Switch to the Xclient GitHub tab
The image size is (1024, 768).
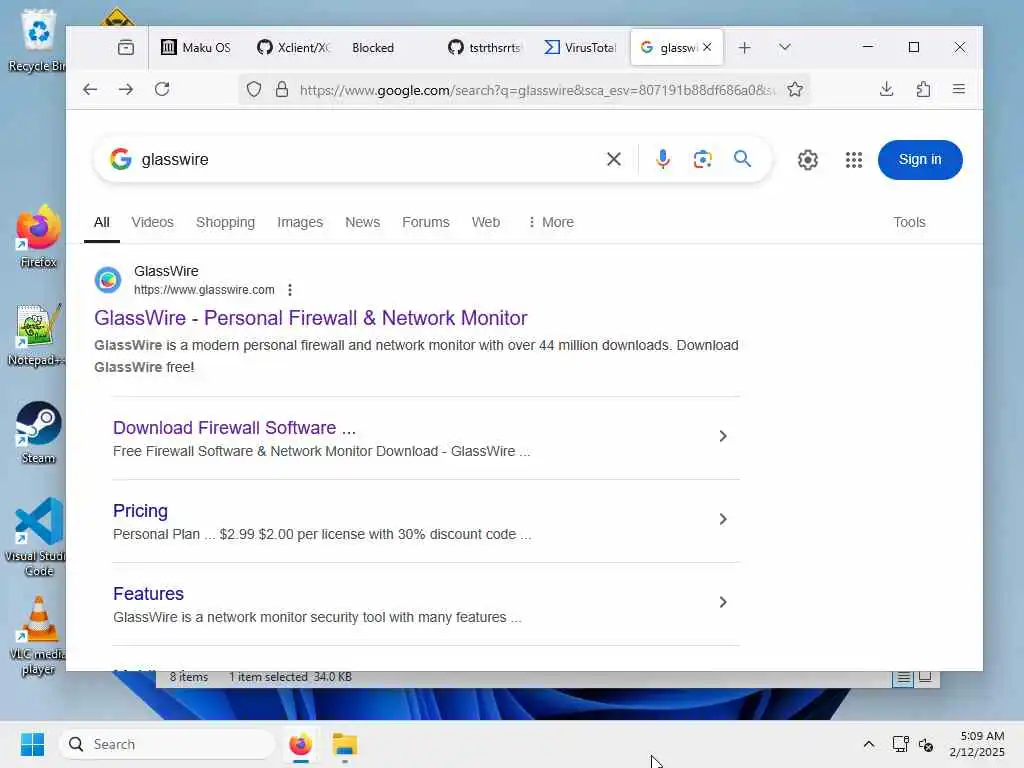pos(293,47)
